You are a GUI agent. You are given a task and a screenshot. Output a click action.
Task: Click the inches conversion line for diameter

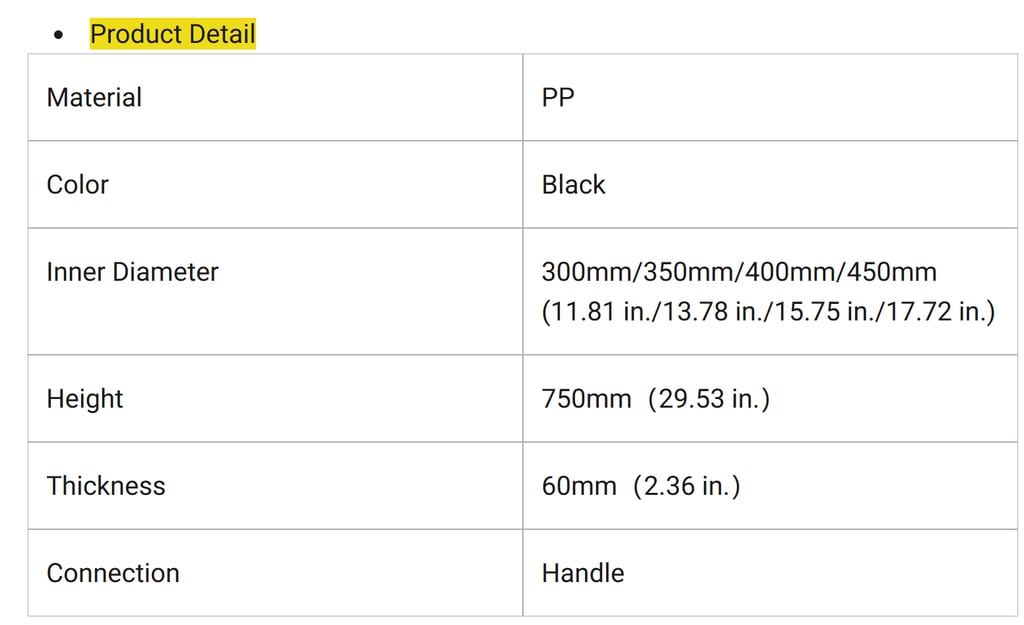click(x=769, y=312)
